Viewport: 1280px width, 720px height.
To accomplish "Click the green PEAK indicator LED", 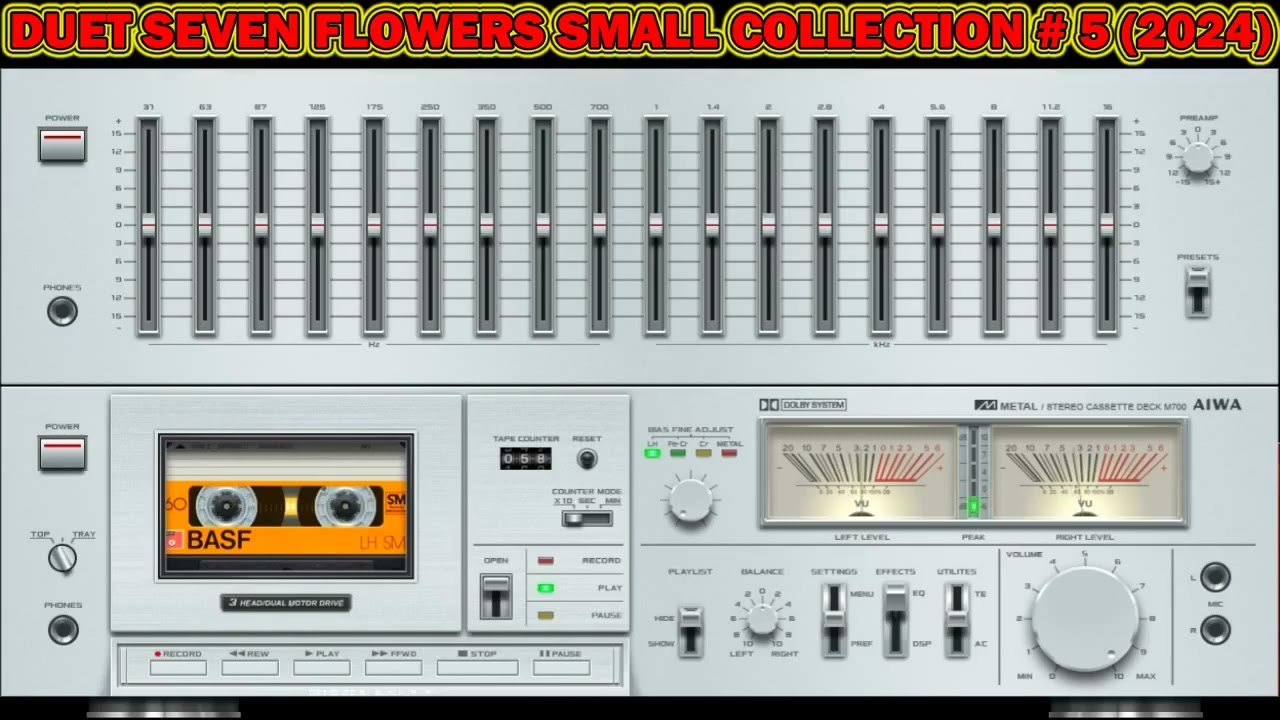I will 973,506.
